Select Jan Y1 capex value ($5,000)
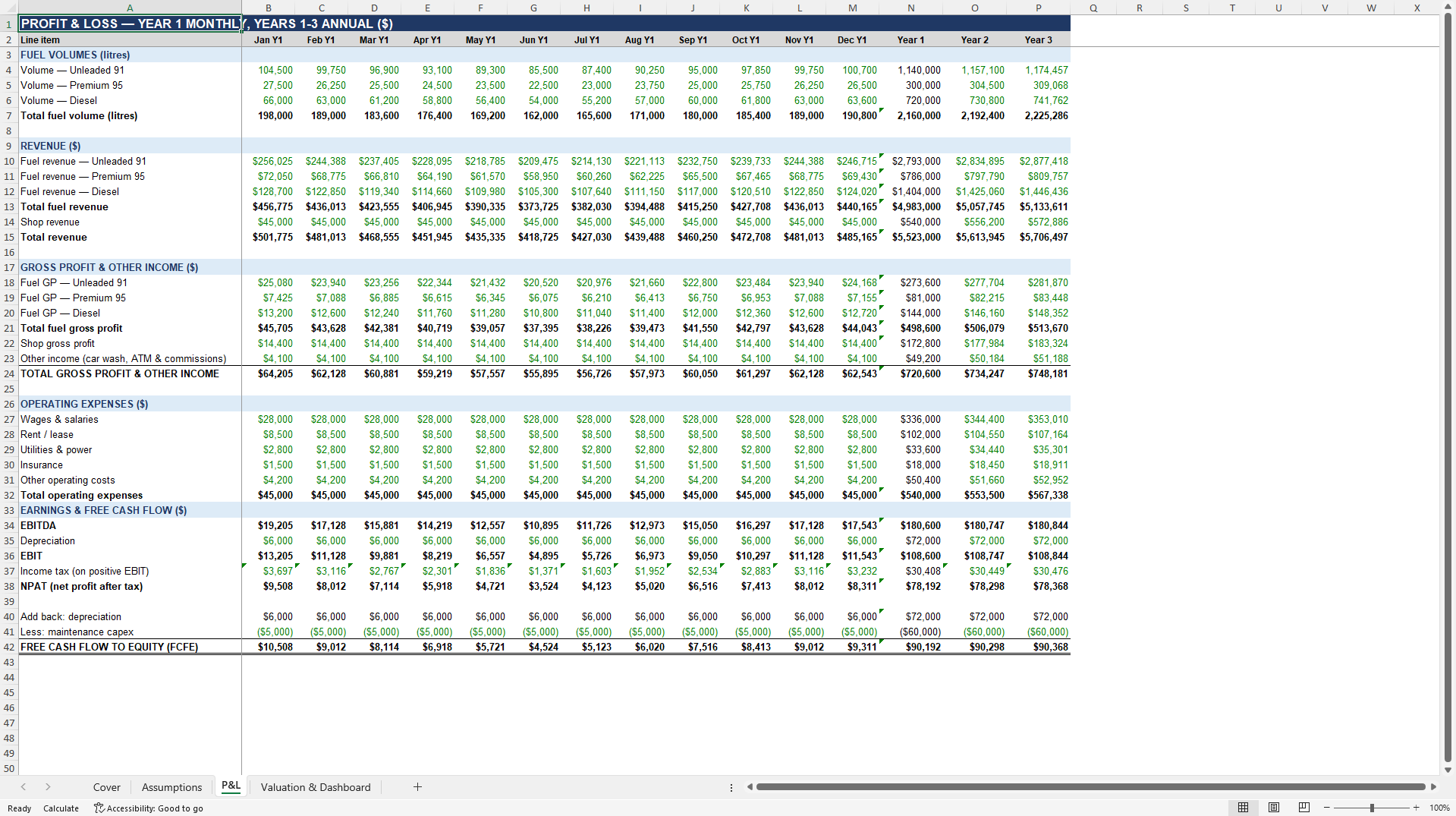1456x816 pixels. pos(269,632)
